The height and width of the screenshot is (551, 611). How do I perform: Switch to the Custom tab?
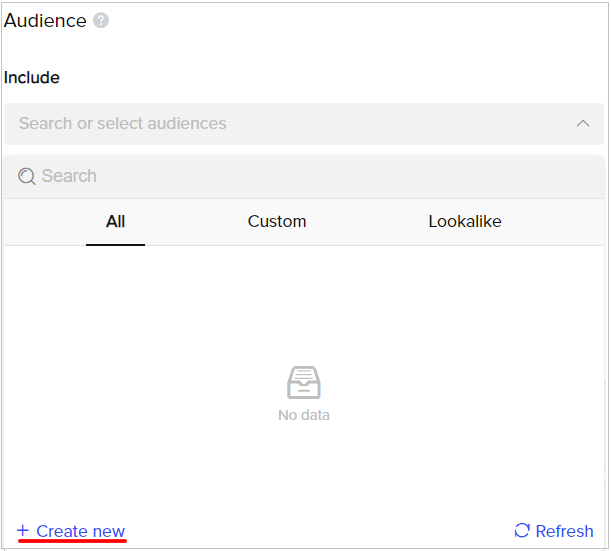pos(277,222)
